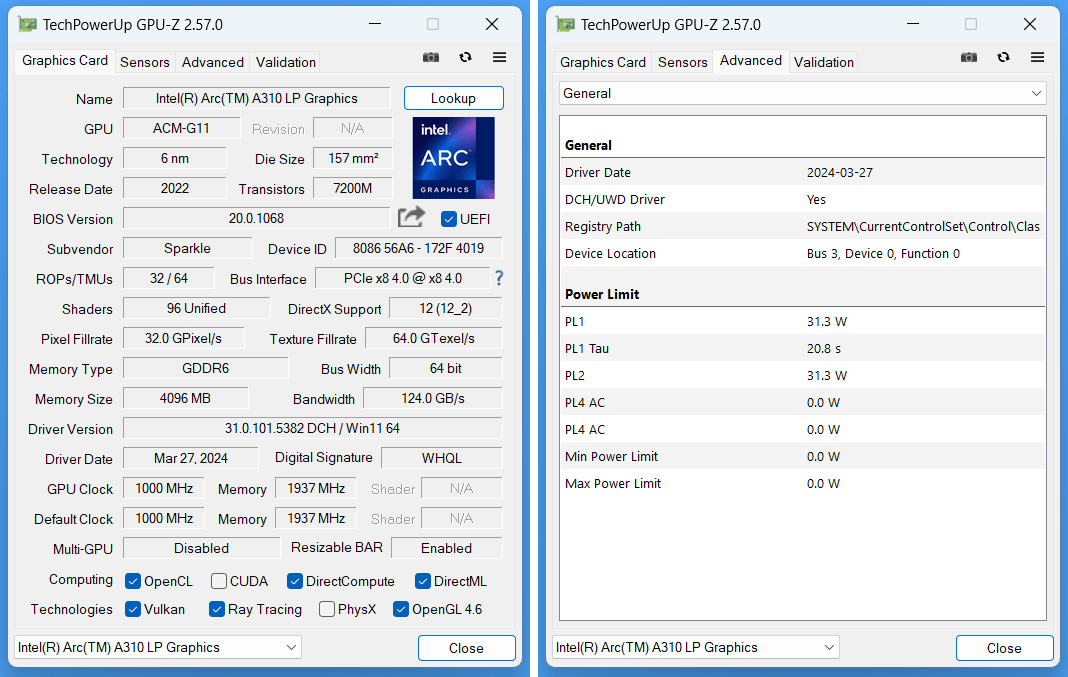Click the Device ID field
This screenshot has height=677, width=1068.
[419, 248]
